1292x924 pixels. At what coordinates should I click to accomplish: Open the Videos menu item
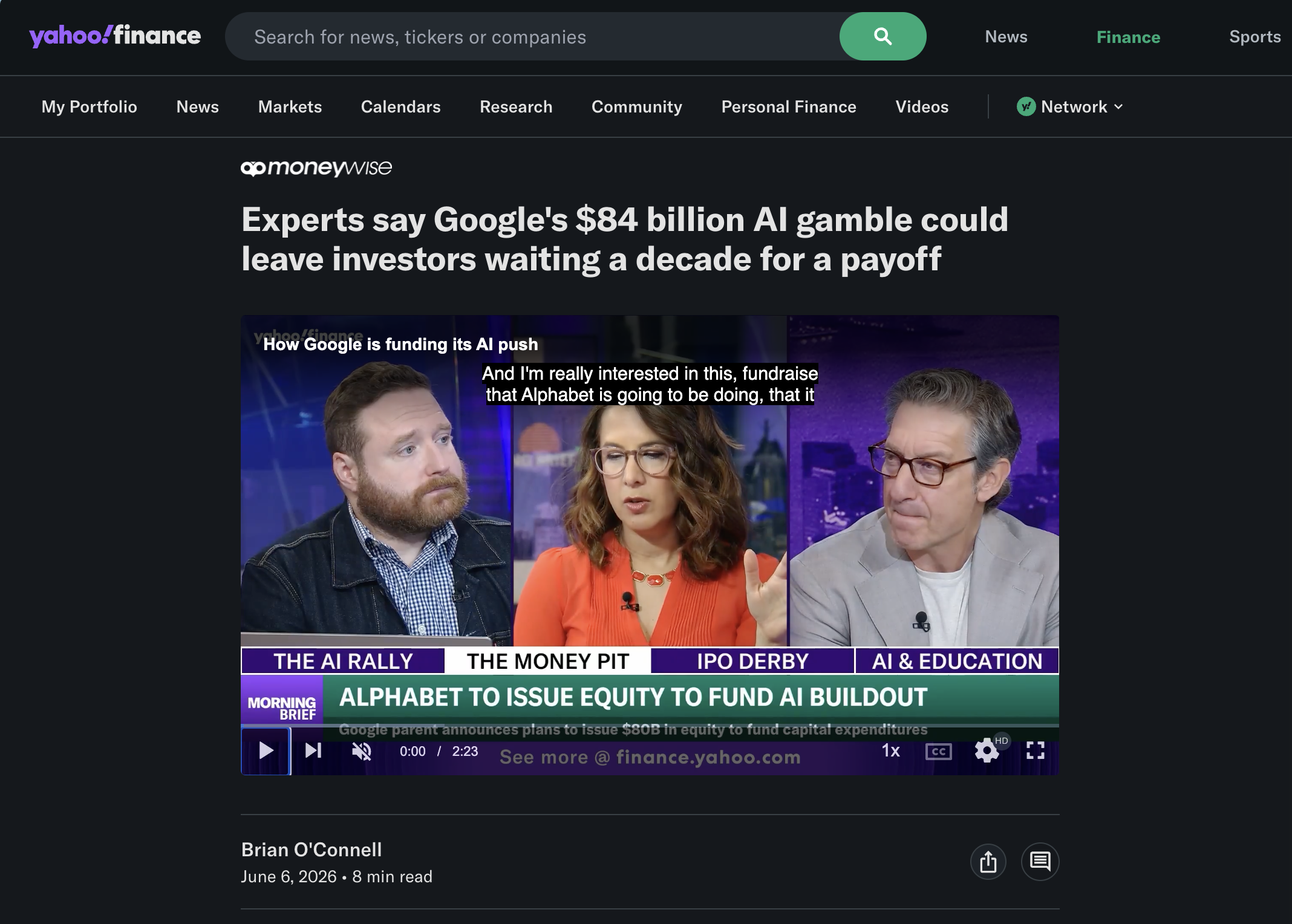(922, 107)
